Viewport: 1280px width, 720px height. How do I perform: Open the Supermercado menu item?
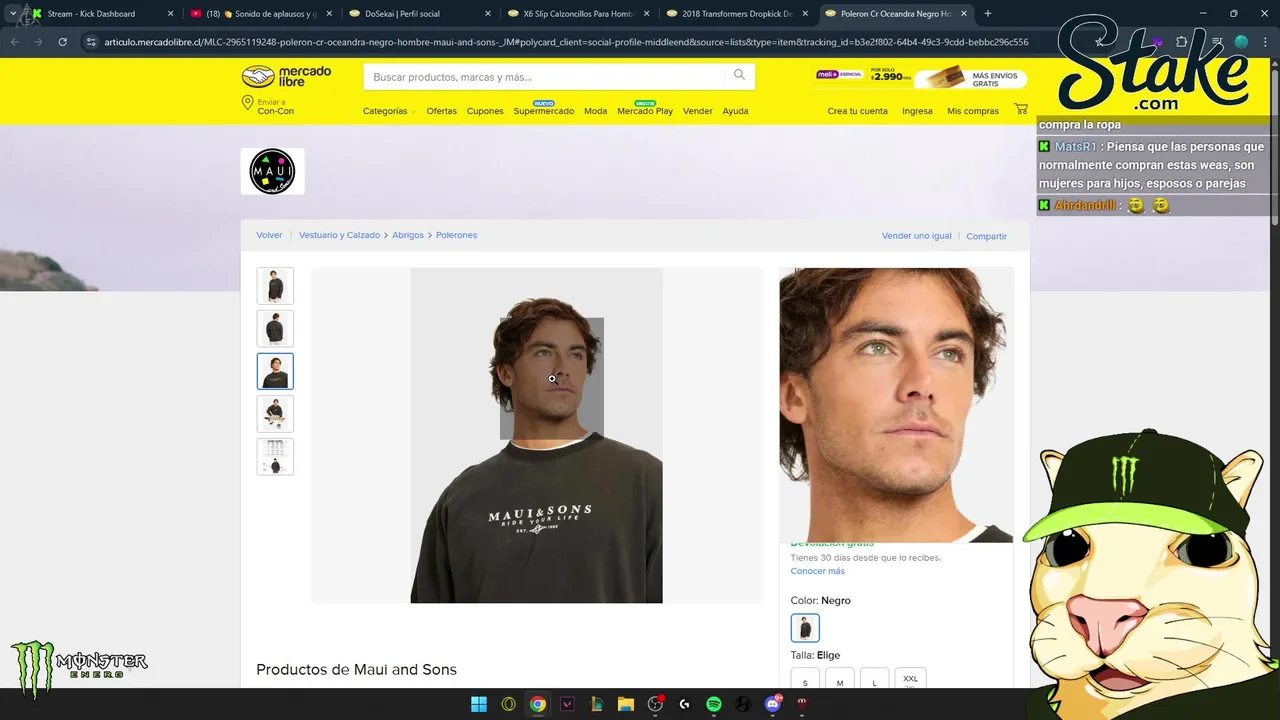click(x=543, y=111)
